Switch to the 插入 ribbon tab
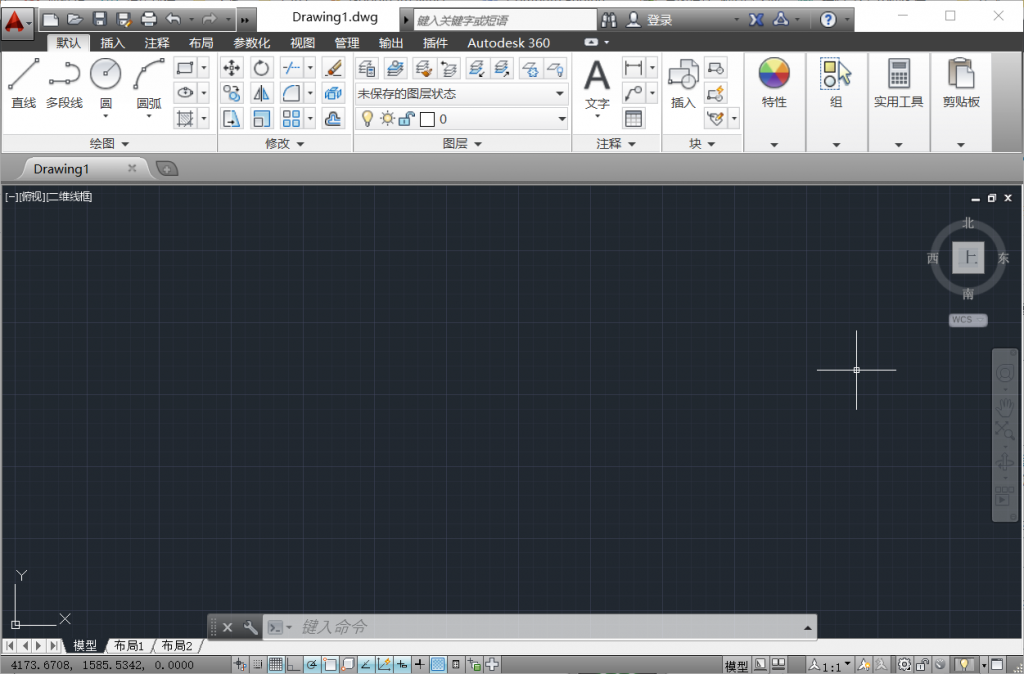The image size is (1024, 674). (112, 43)
